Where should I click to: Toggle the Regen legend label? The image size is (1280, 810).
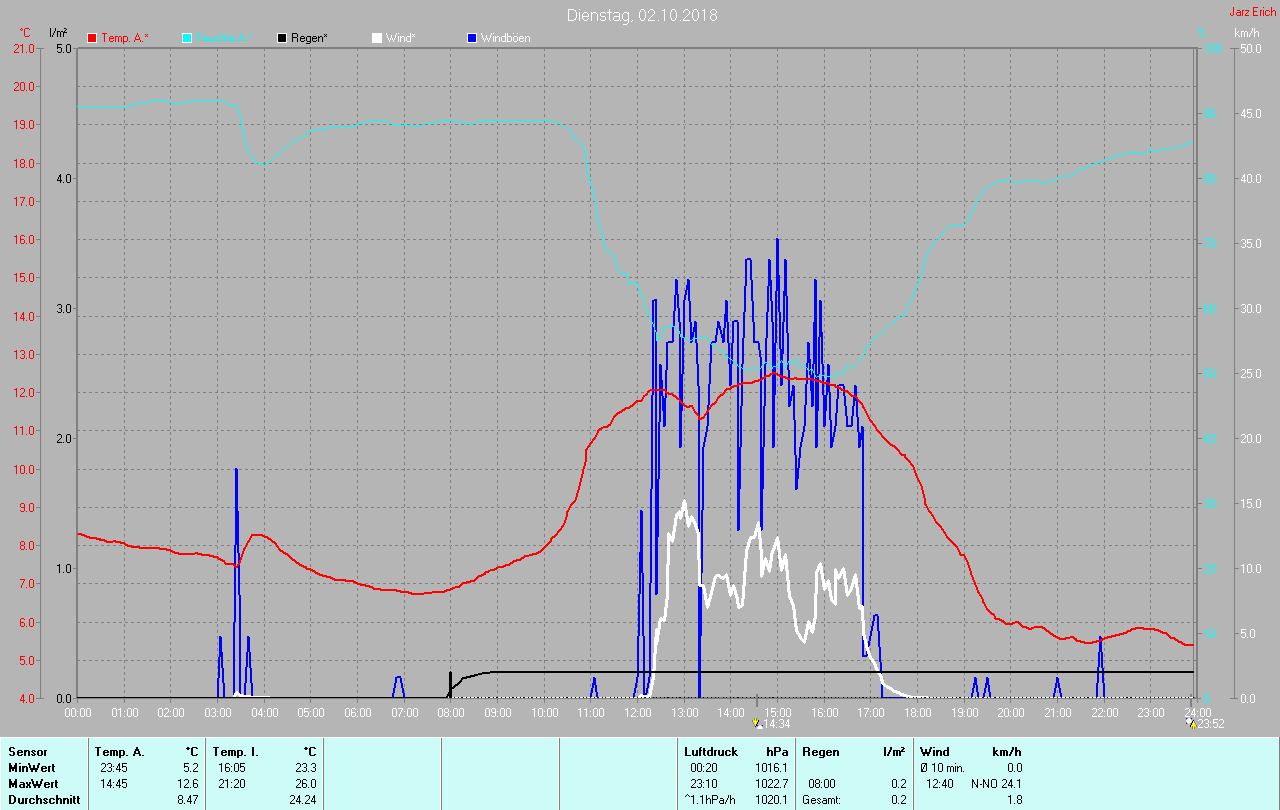coord(309,38)
